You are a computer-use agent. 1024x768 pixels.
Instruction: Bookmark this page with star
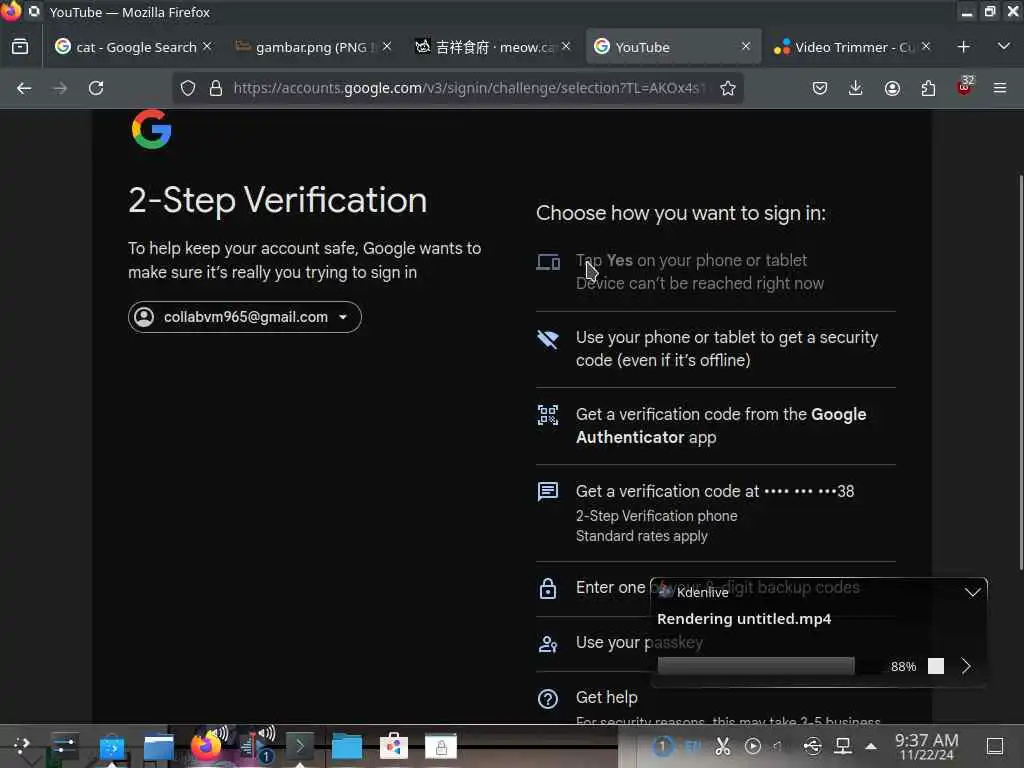(x=728, y=88)
